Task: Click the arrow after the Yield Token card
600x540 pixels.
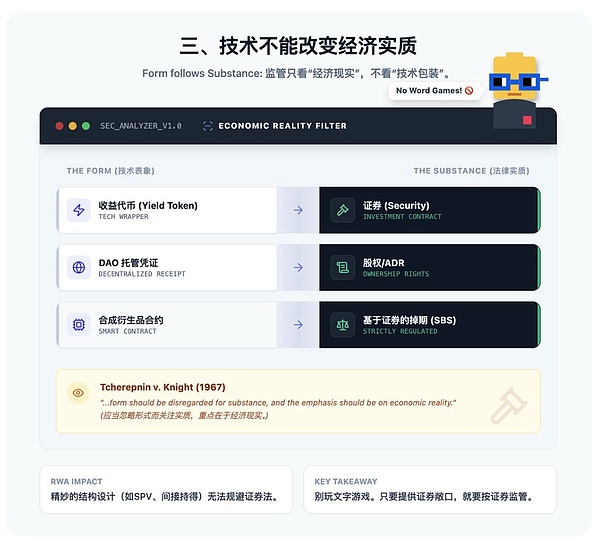Action: 298,210
